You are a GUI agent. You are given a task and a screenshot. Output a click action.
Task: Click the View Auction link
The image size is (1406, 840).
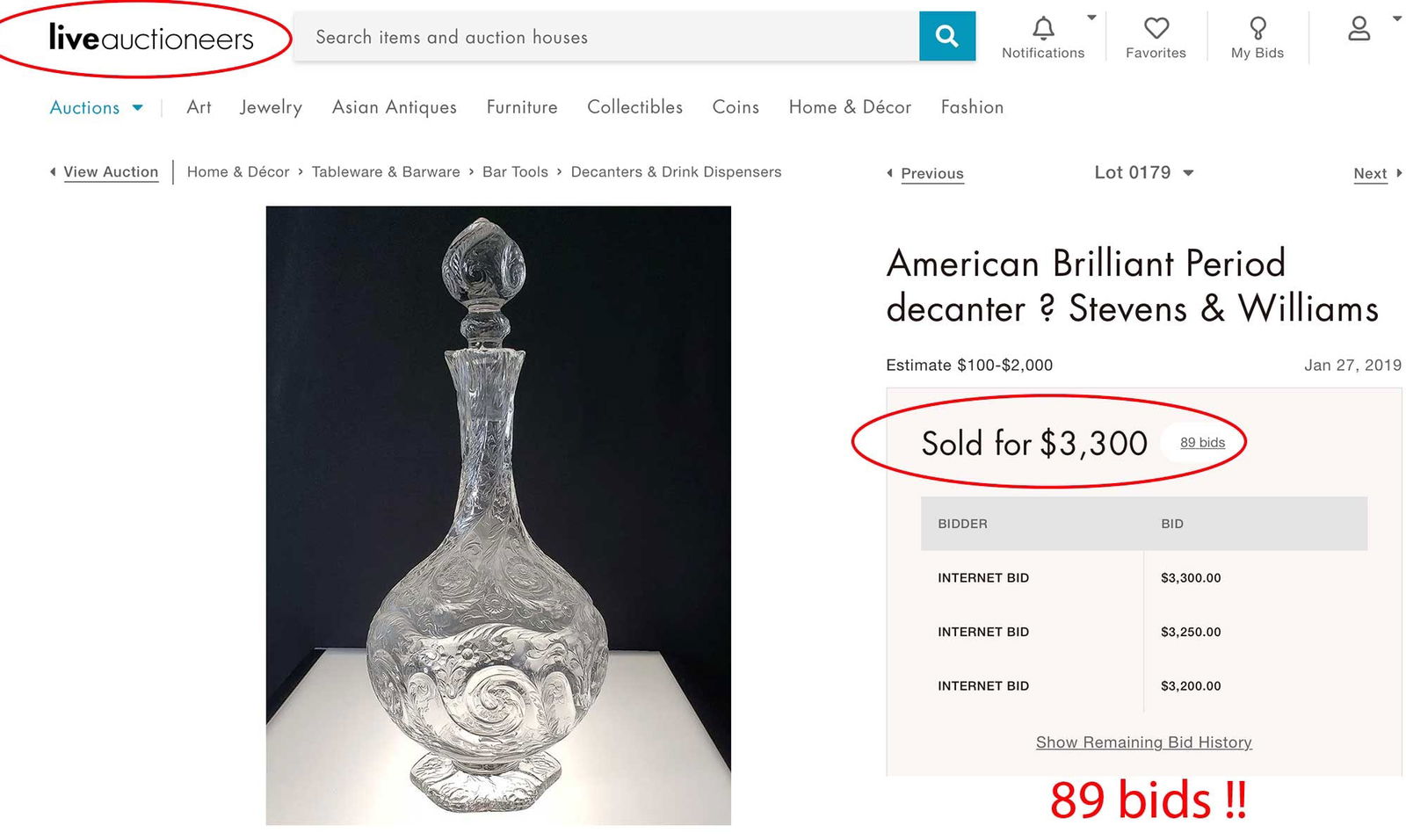coord(112,172)
